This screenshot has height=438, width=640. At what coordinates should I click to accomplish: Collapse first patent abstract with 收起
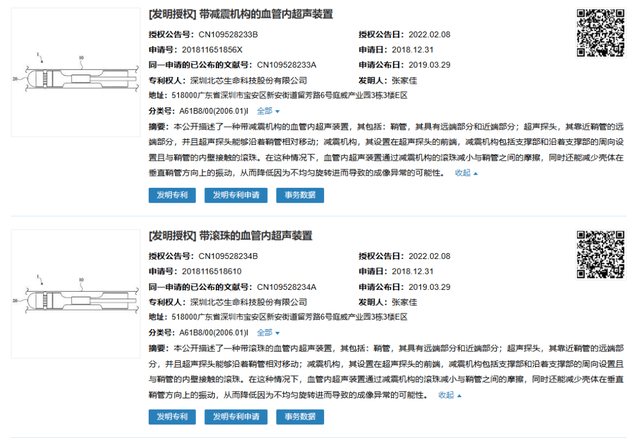click(466, 173)
